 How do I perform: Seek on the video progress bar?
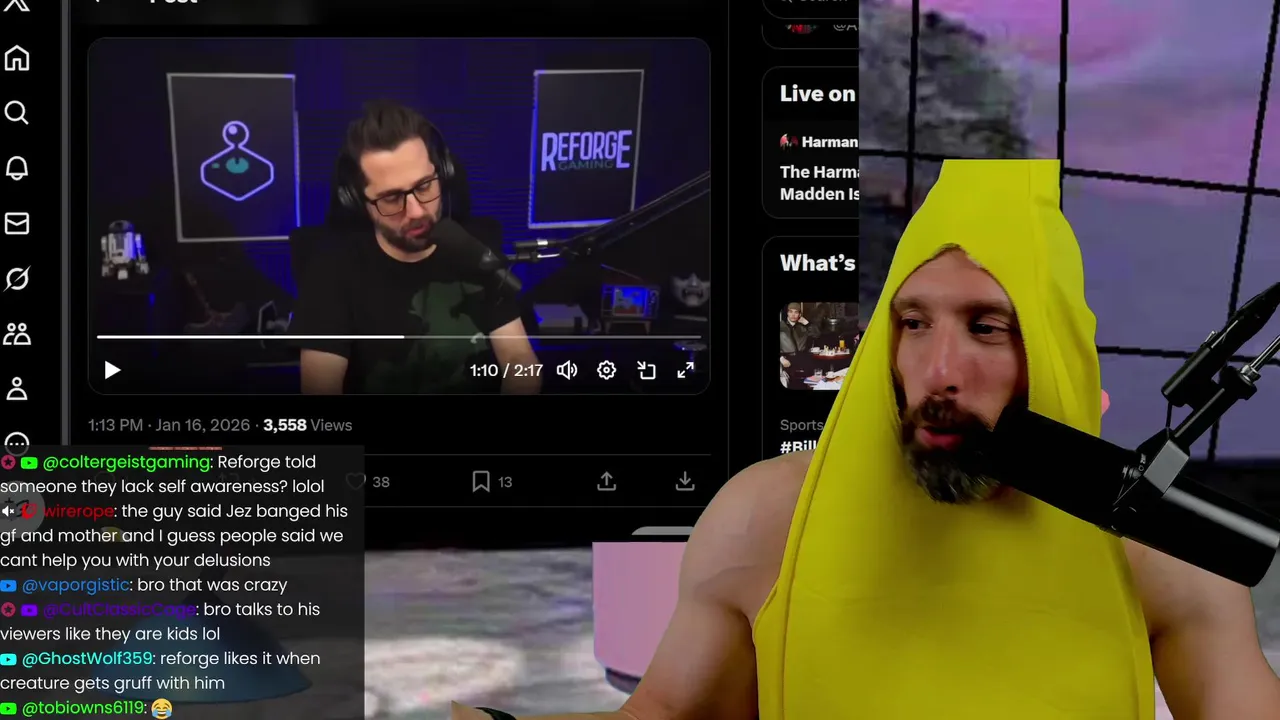tap(399, 337)
